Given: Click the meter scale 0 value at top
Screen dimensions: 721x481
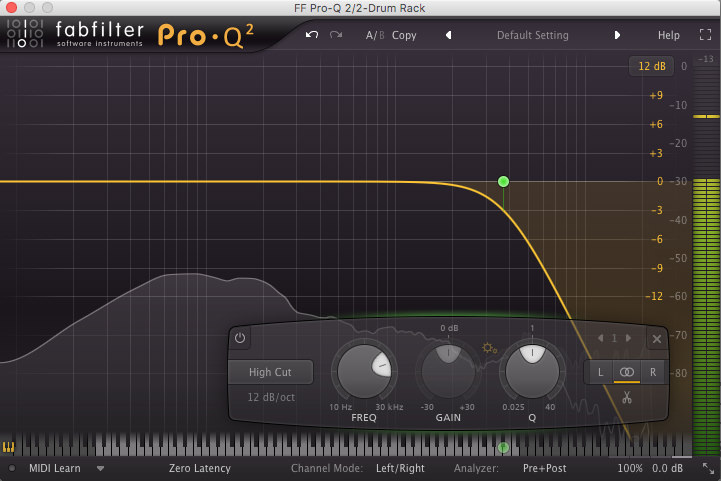Looking at the screenshot, I should point(684,66).
